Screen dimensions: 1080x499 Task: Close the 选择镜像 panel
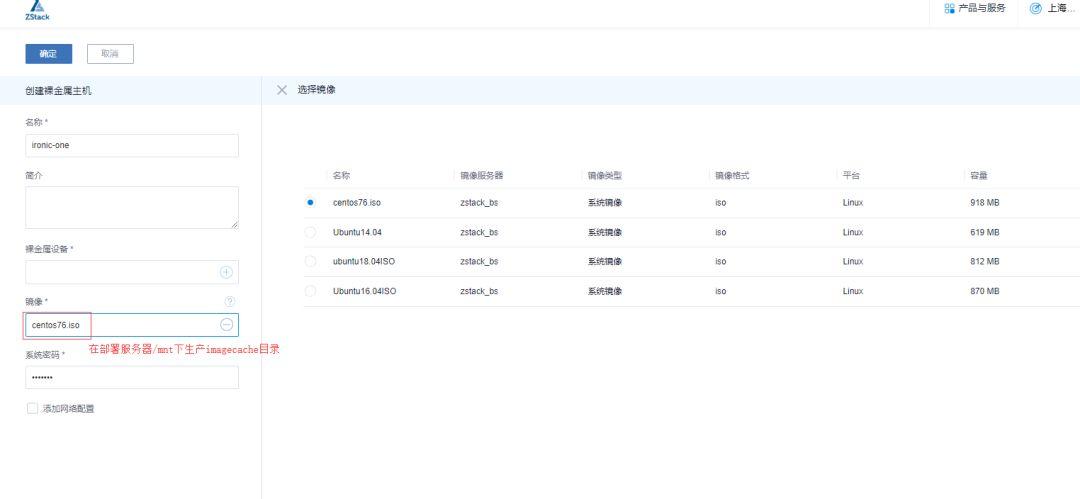pyautogui.click(x=282, y=90)
